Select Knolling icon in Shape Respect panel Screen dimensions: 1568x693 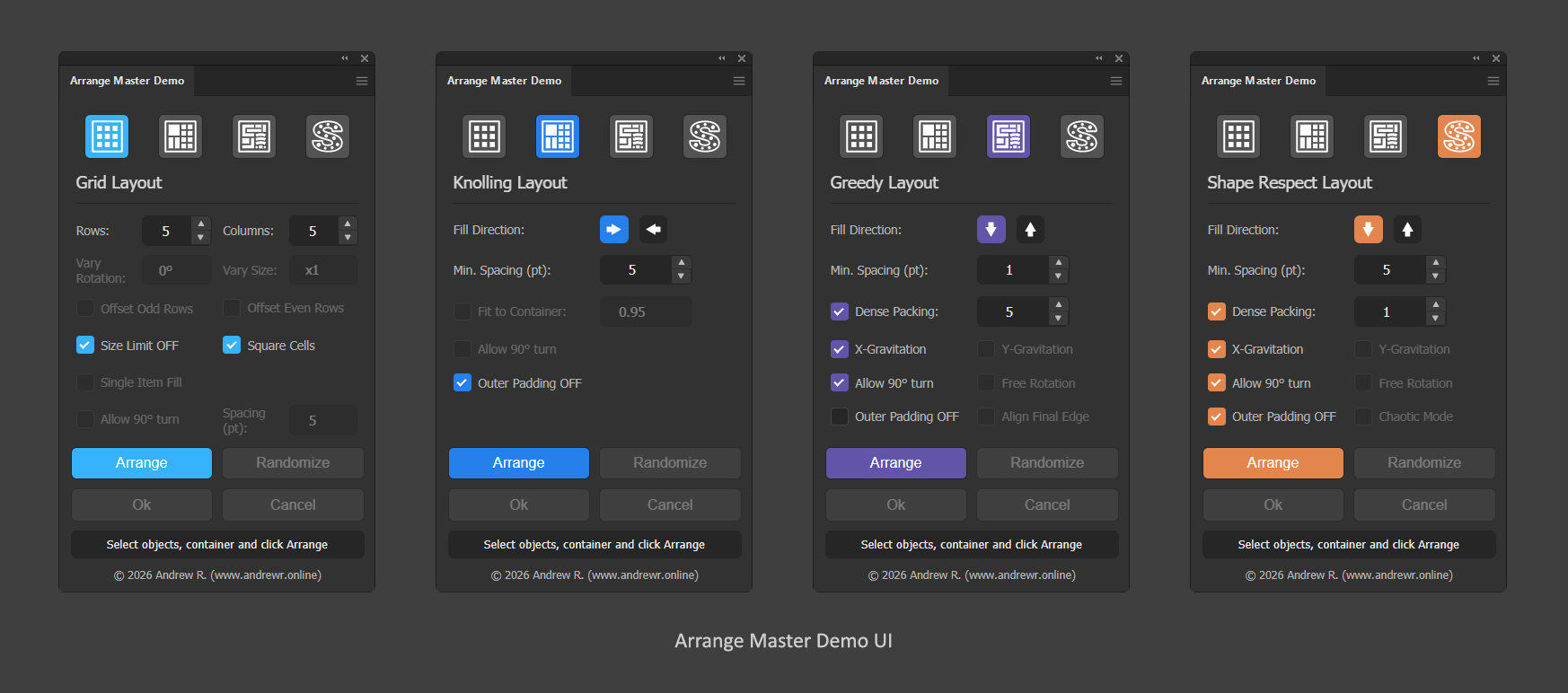pyautogui.click(x=1312, y=136)
